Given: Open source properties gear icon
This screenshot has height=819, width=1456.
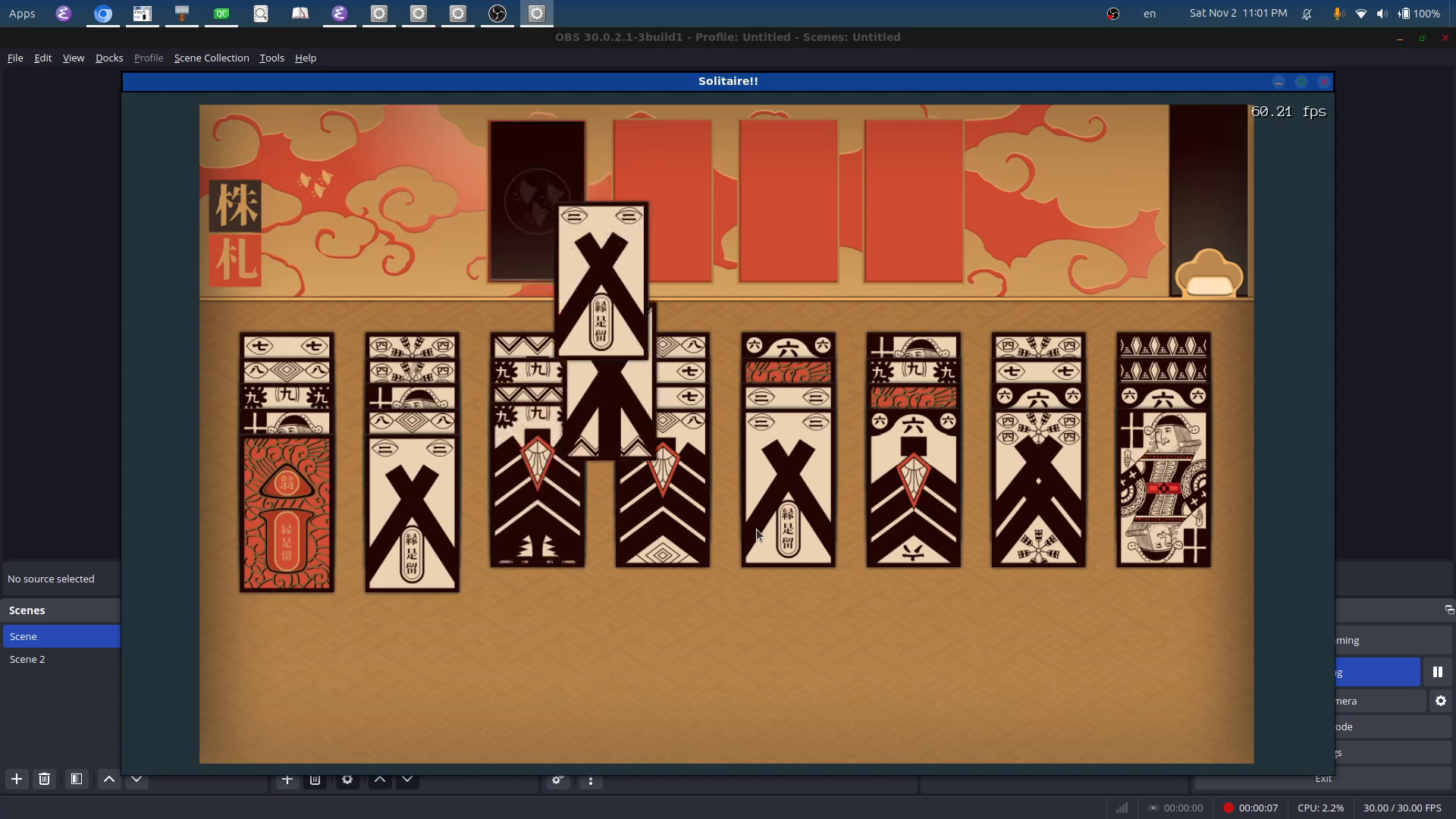Looking at the screenshot, I should tap(347, 780).
